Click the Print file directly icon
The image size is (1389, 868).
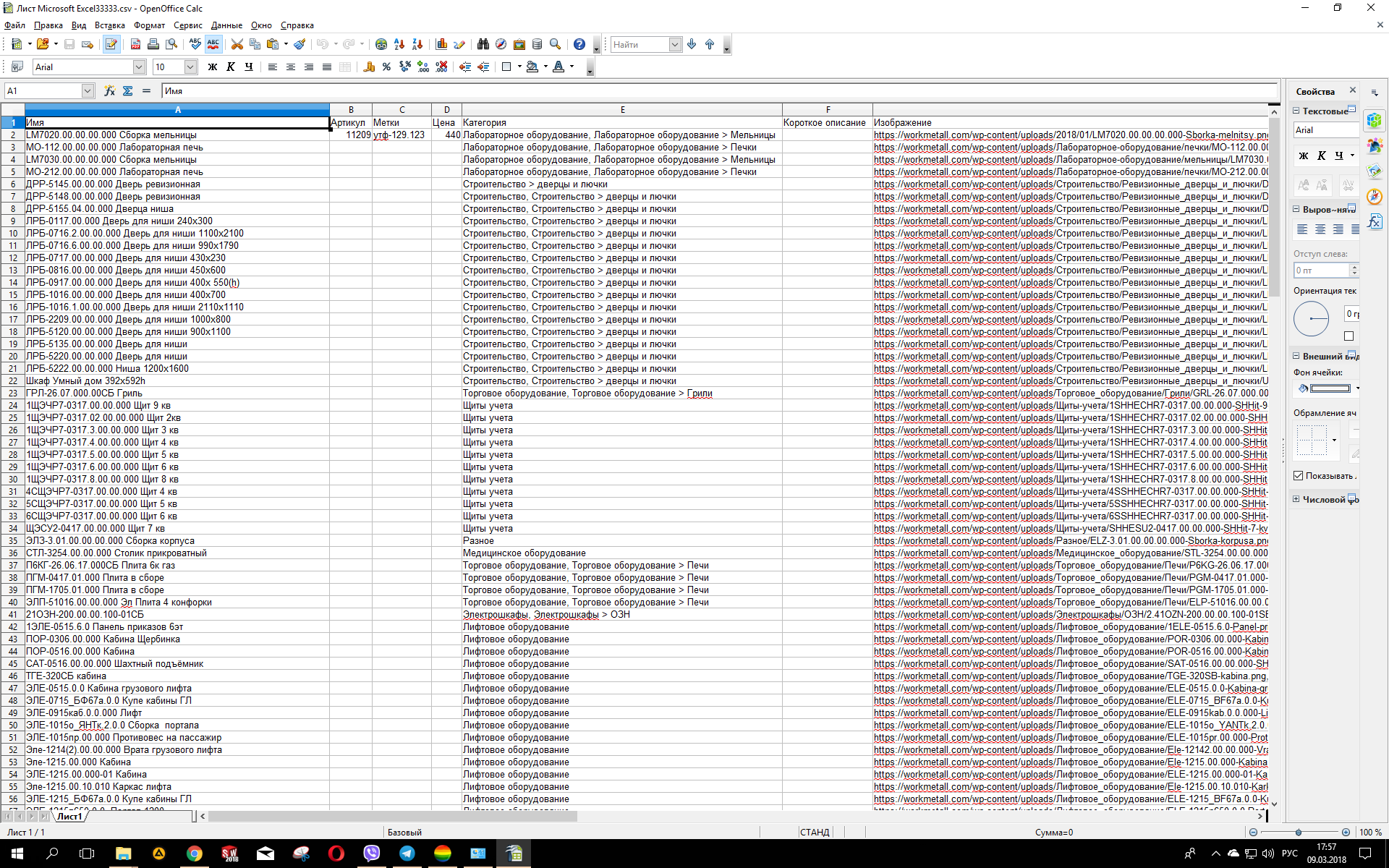click(x=153, y=45)
